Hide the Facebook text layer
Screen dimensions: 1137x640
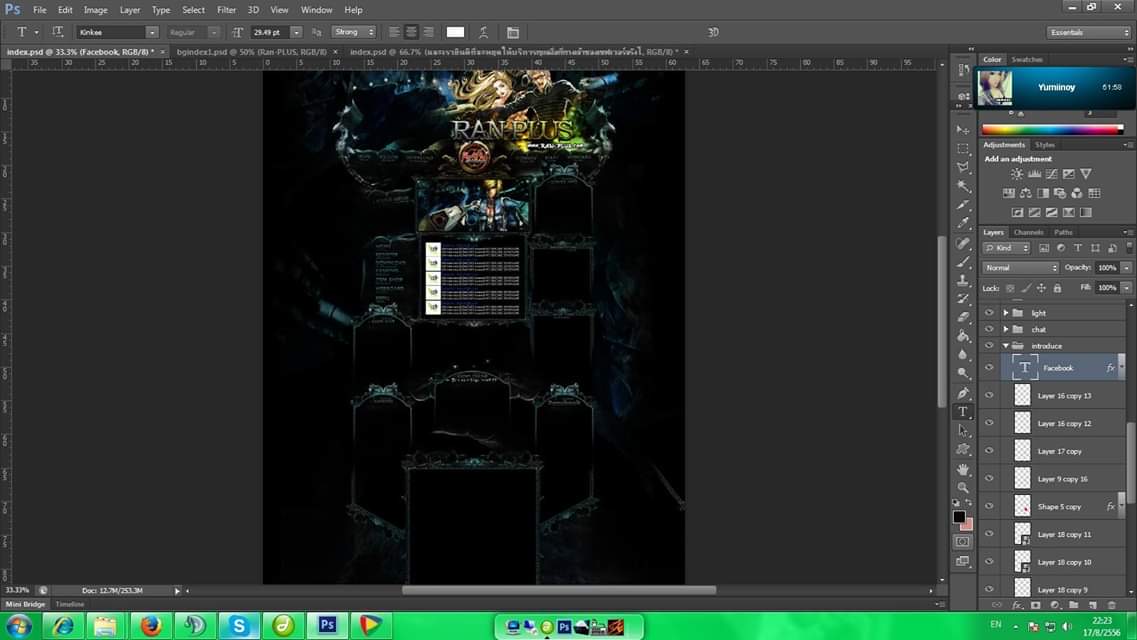(989, 368)
